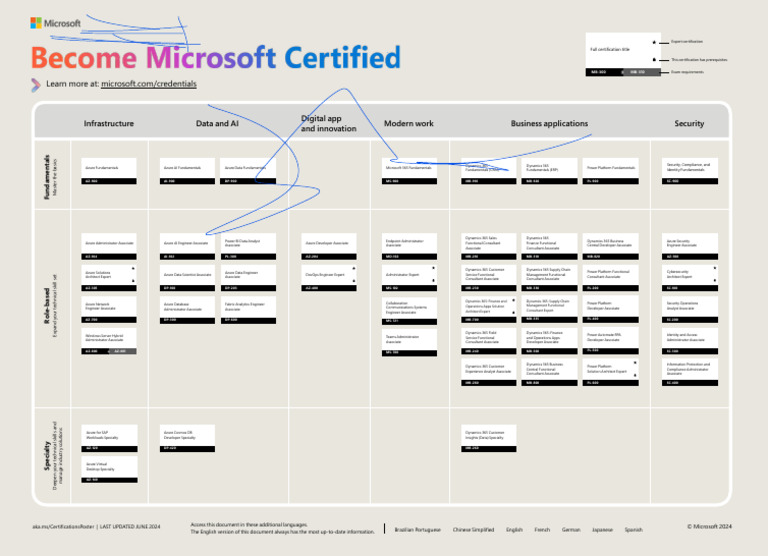Open the Azure Data Engineer Associate card
Image resolution: width=768 pixels, height=556 pixels.
[x=248, y=278]
